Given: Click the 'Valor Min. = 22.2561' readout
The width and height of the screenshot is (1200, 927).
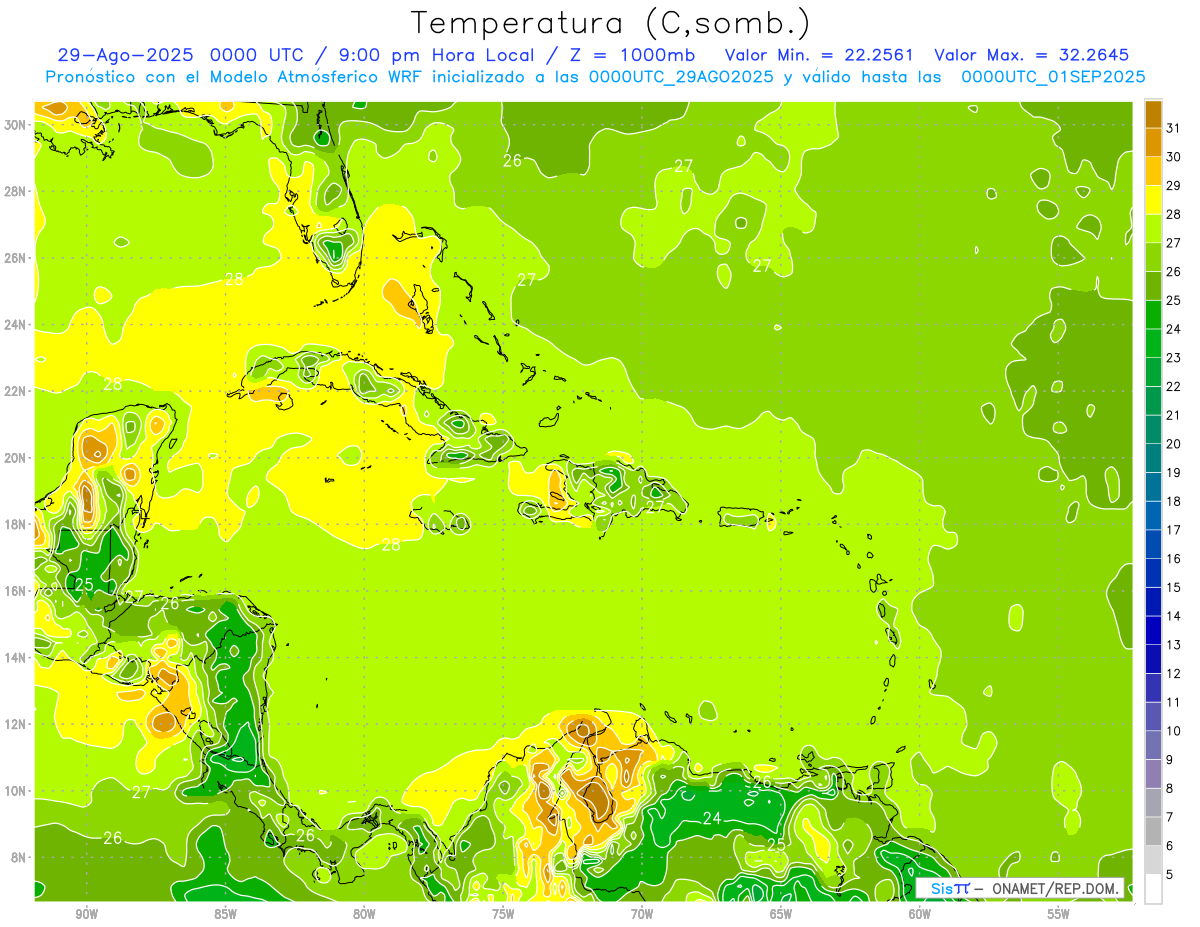Looking at the screenshot, I should pyautogui.click(x=818, y=55).
